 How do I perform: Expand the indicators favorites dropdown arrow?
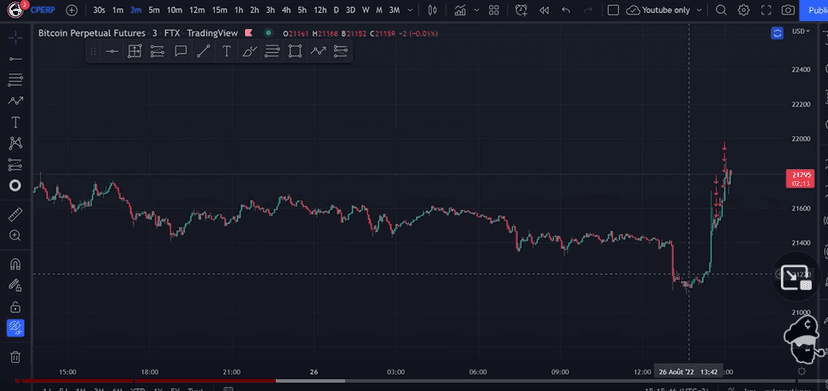tap(477, 10)
